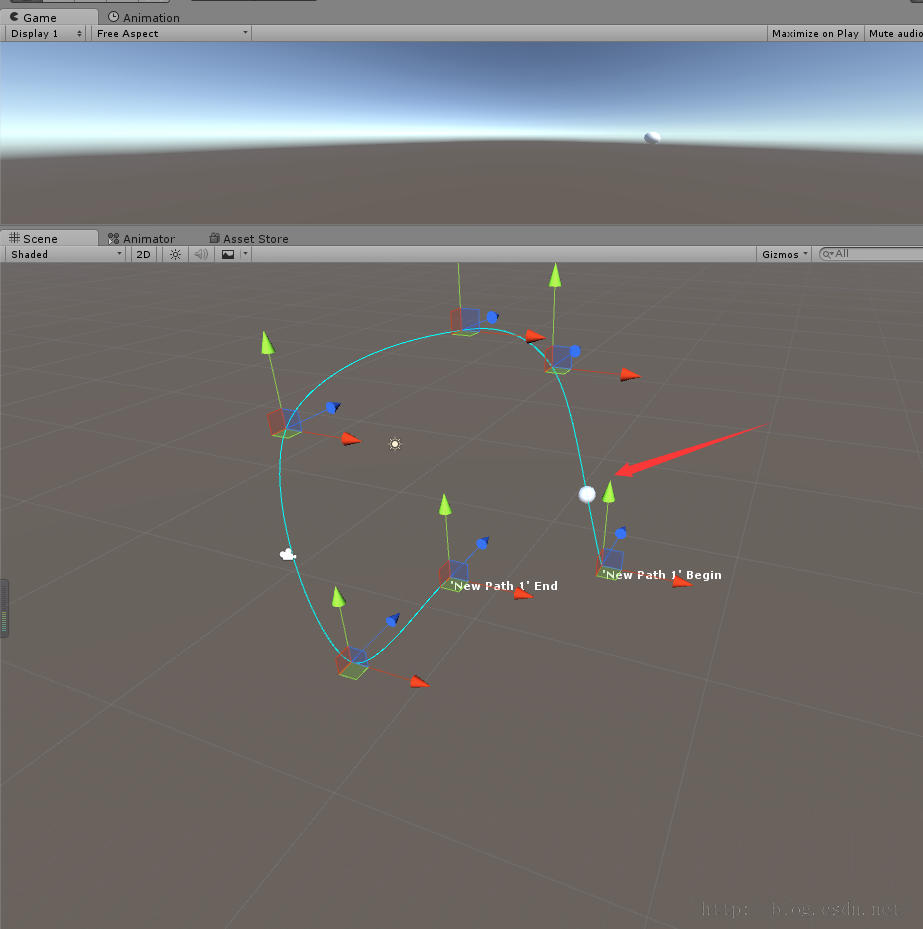The image size is (923, 929).
Task: Expand the Gizmos dropdown menu
Action: [x=784, y=254]
